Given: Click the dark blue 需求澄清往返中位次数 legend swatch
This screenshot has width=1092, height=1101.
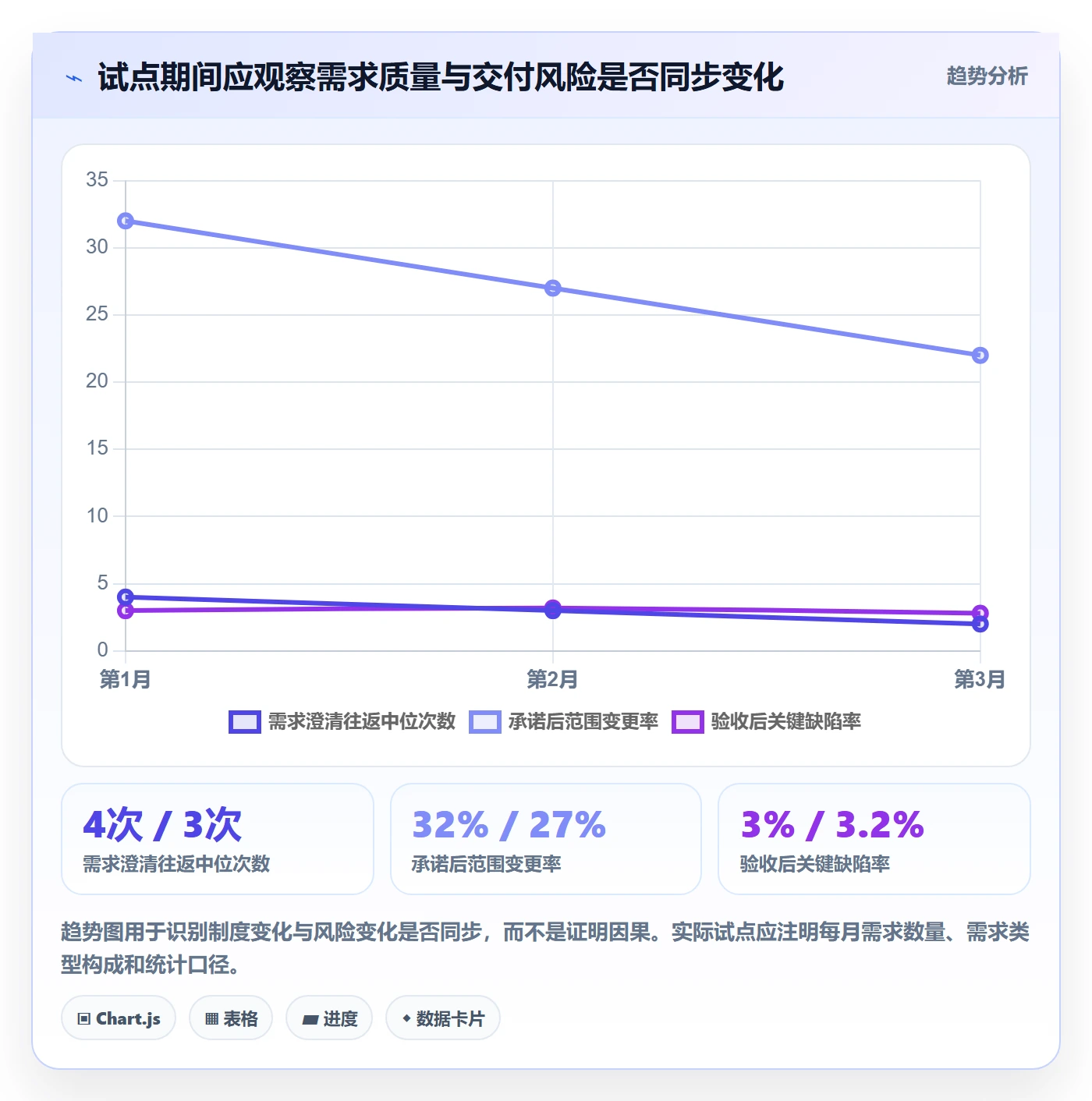Looking at the screenshot, I should pyautogui.click(x=244, y=722).
